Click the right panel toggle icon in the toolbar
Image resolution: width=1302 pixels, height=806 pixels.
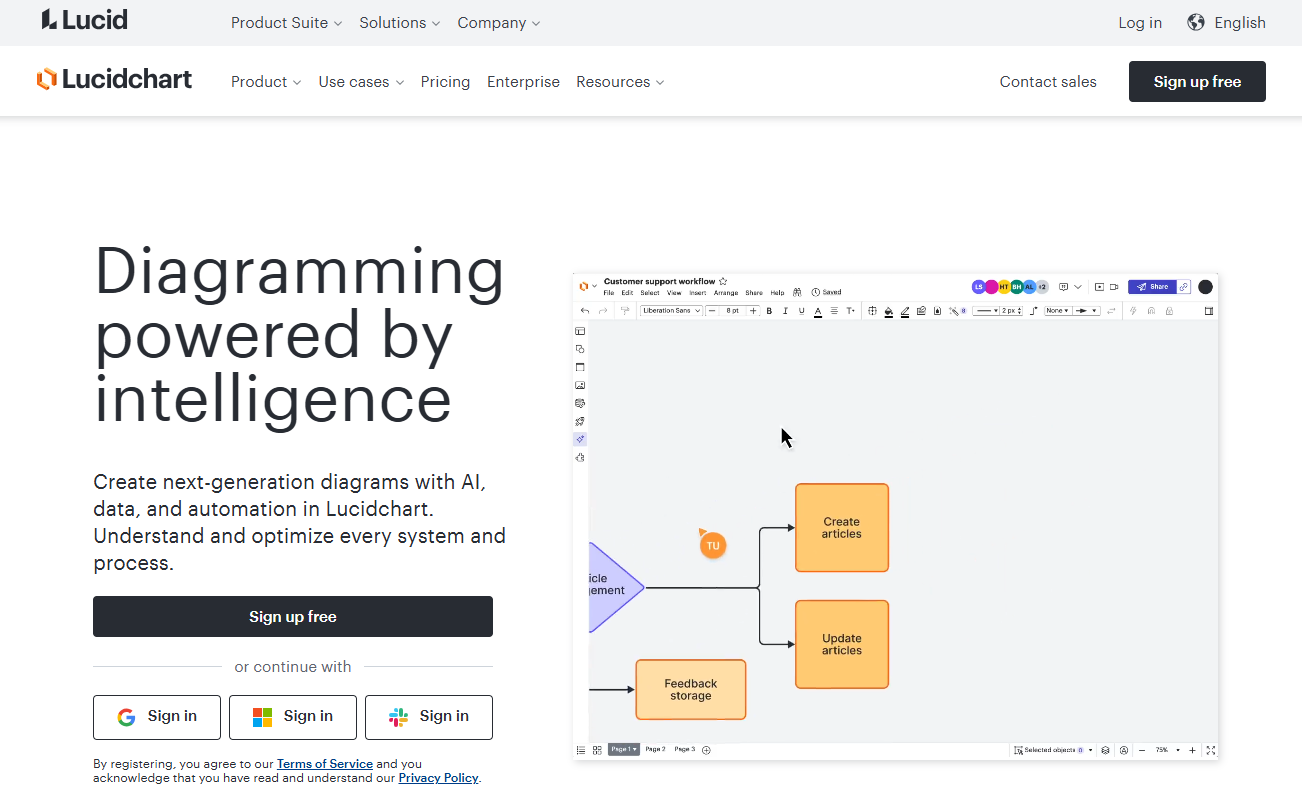(x=1209, y=311)
